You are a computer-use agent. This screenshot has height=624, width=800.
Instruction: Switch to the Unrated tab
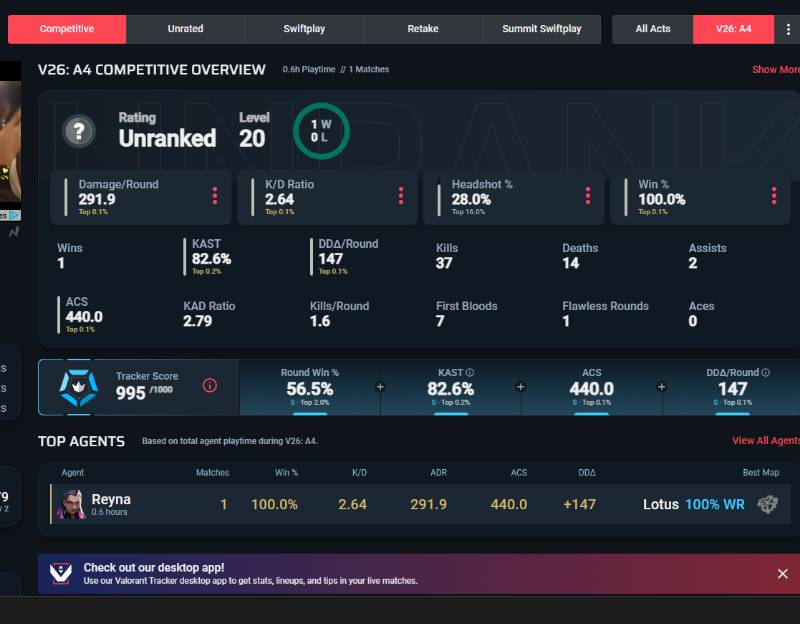coord(185,29)
